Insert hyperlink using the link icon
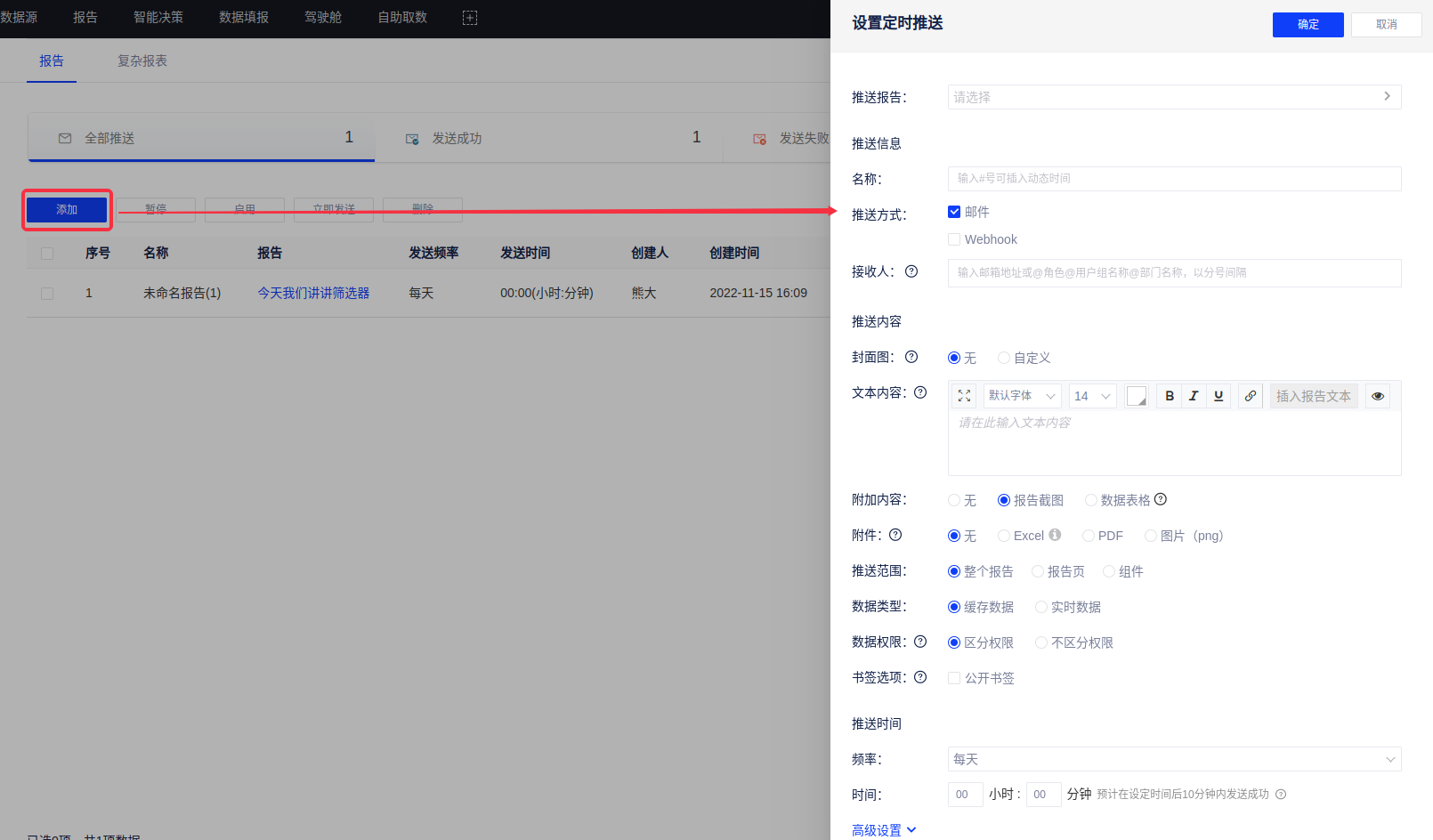The width and height of the screenshot is (1433, 840). tap(1251, 396)
